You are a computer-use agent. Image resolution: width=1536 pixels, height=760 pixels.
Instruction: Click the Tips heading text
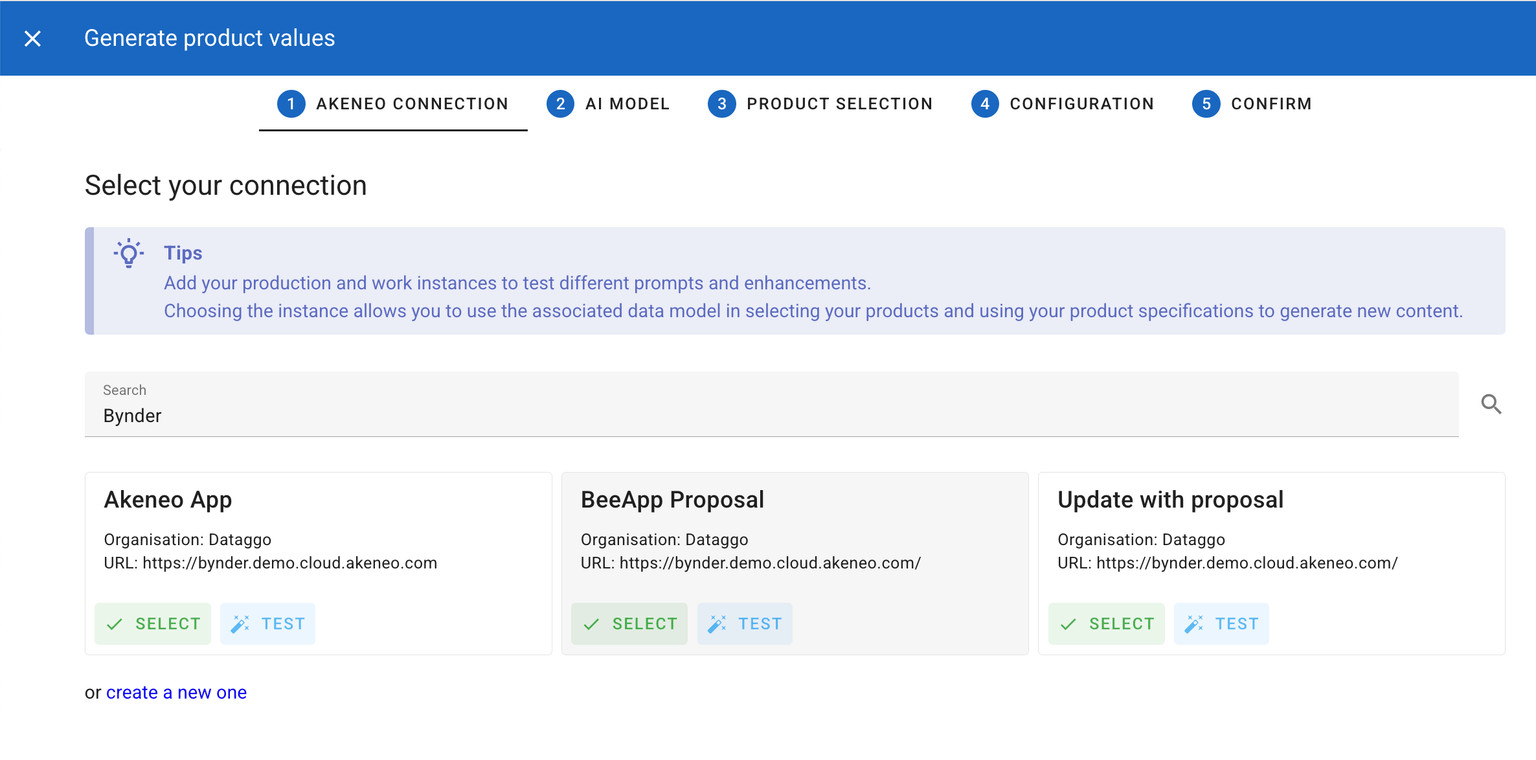click(183, 254)
